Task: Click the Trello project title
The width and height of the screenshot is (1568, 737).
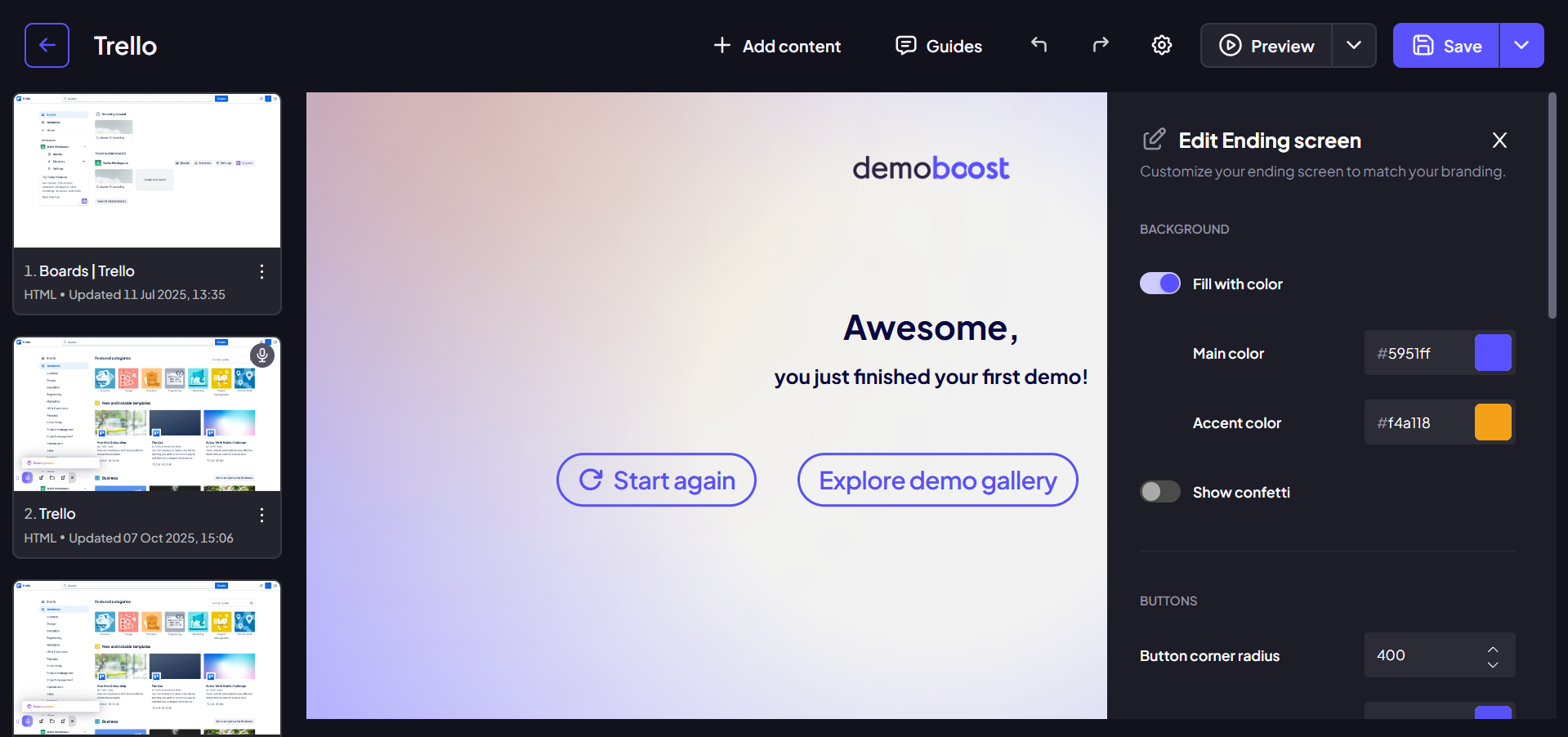Action: [x=125, y=46]
